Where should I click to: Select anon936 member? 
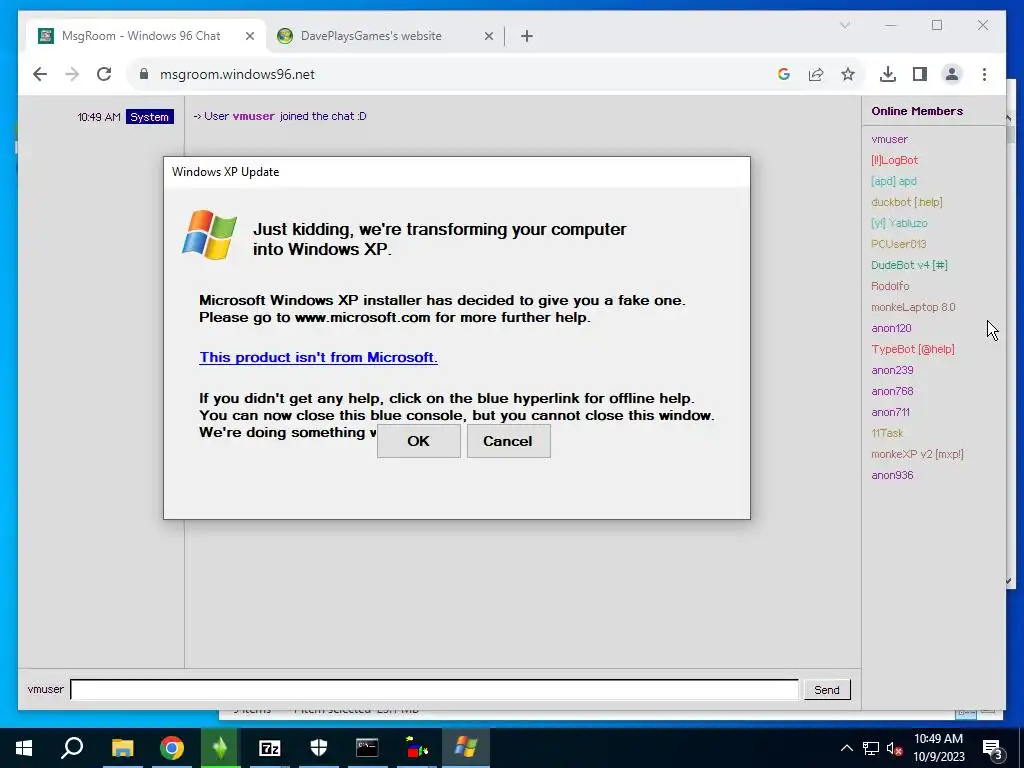(892, 475)
